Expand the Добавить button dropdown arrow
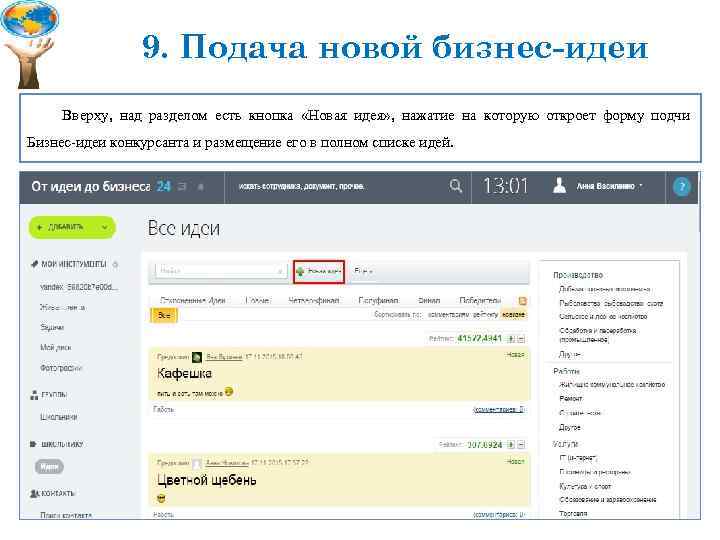The width and height of the screenshot is (720, 540). [105, 227]
